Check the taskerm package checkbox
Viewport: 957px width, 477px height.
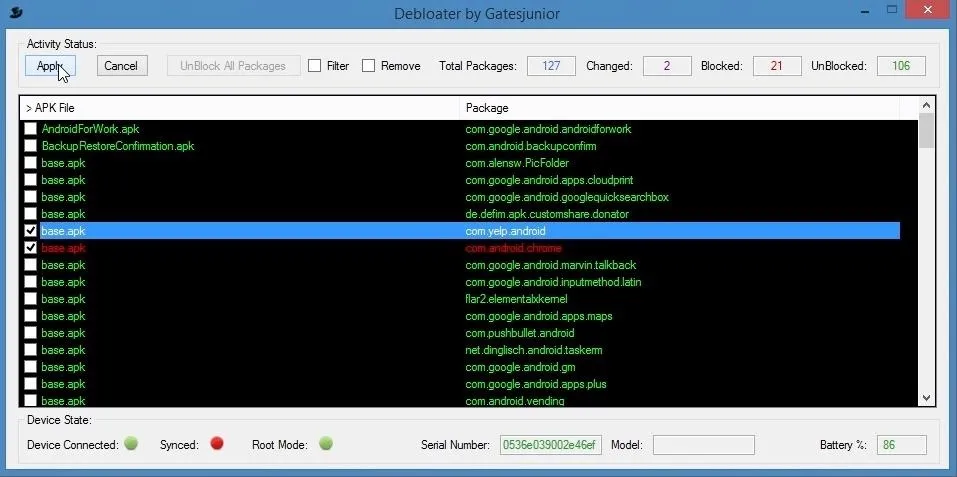[x=31, y=350]
